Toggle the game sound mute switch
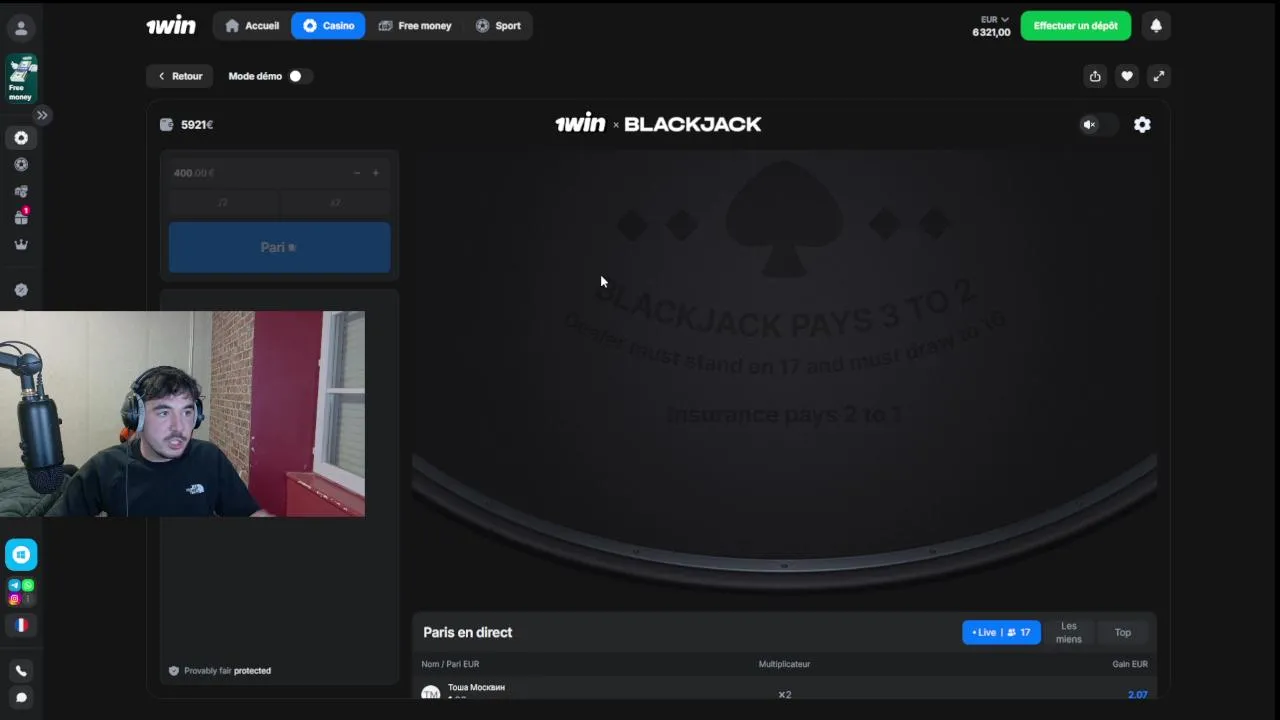The width and height of the screenshot is (1280, 720). (x=1097, y=125)
